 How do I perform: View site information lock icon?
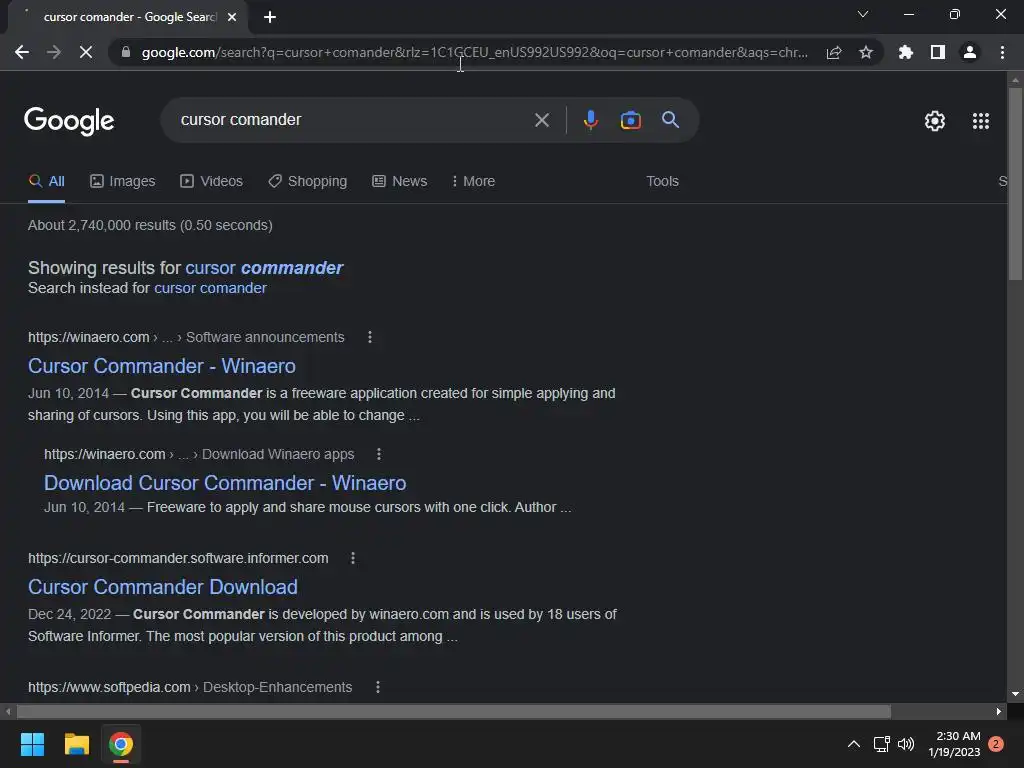point(126,52)
